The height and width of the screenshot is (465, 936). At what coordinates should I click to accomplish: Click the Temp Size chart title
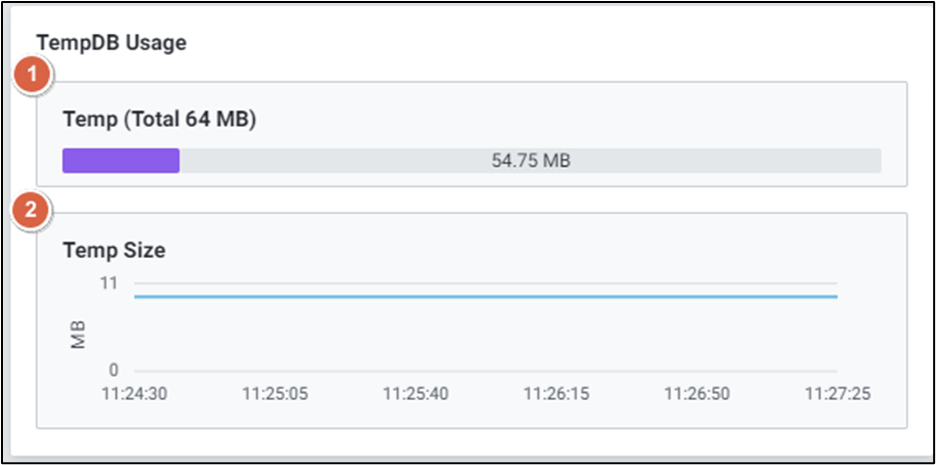[x=114, y=250]
